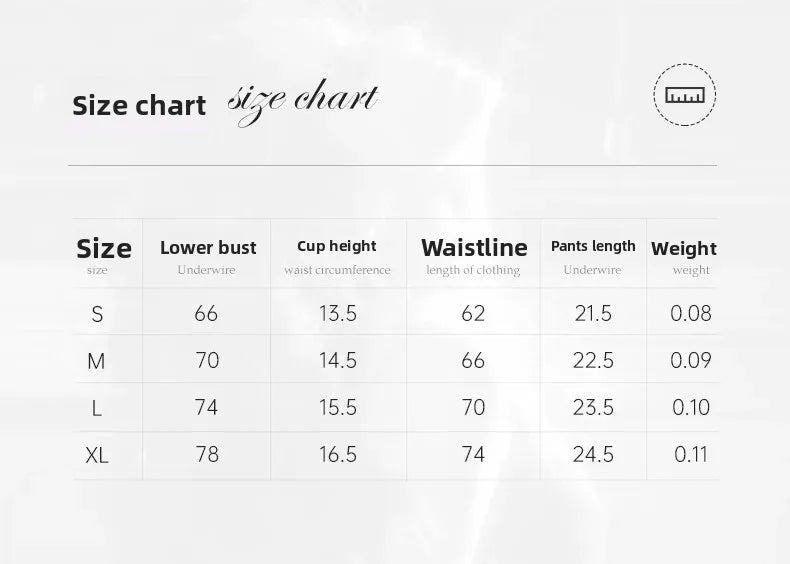Select the "Size" column header
The height and width of the screenshot is (564, 790).
[x=104, y=248]
